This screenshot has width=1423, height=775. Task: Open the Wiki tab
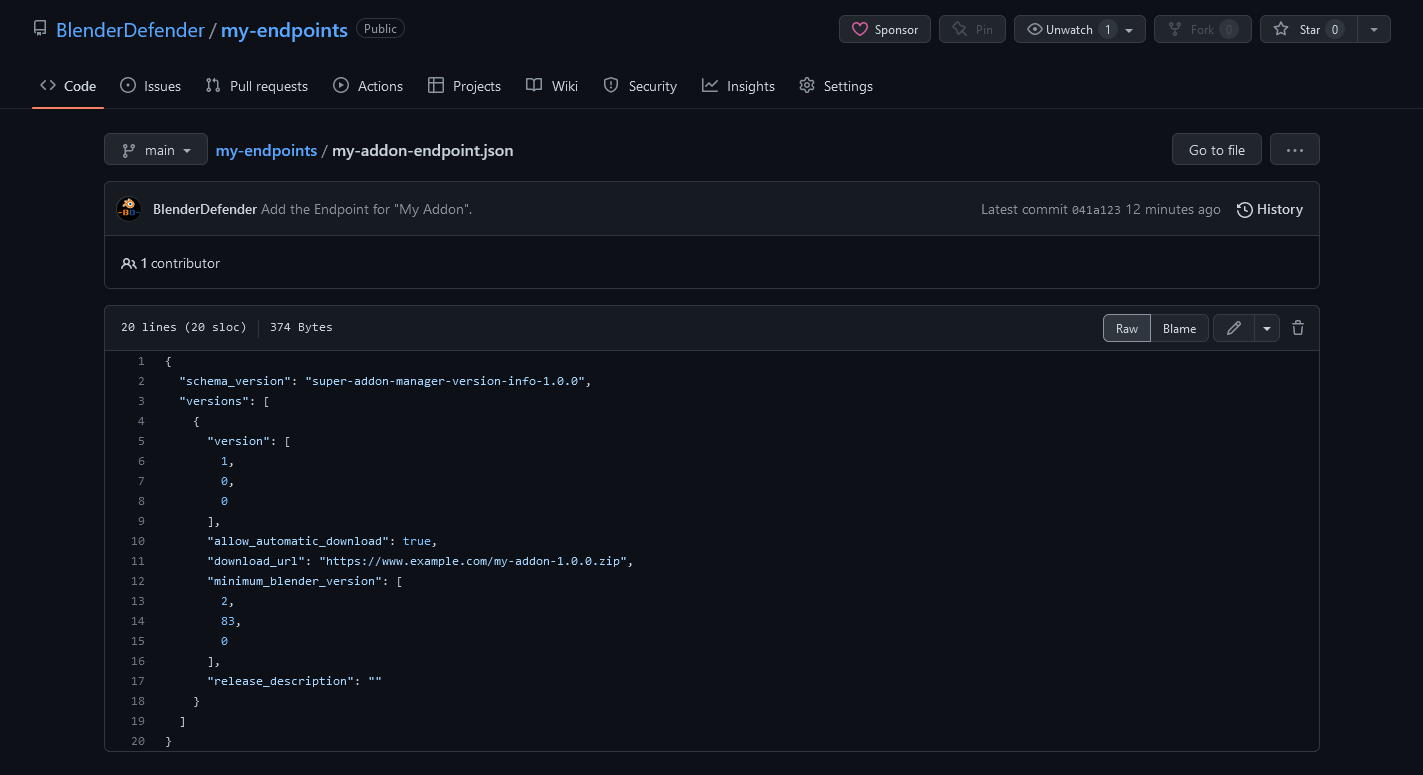[552, 86]
